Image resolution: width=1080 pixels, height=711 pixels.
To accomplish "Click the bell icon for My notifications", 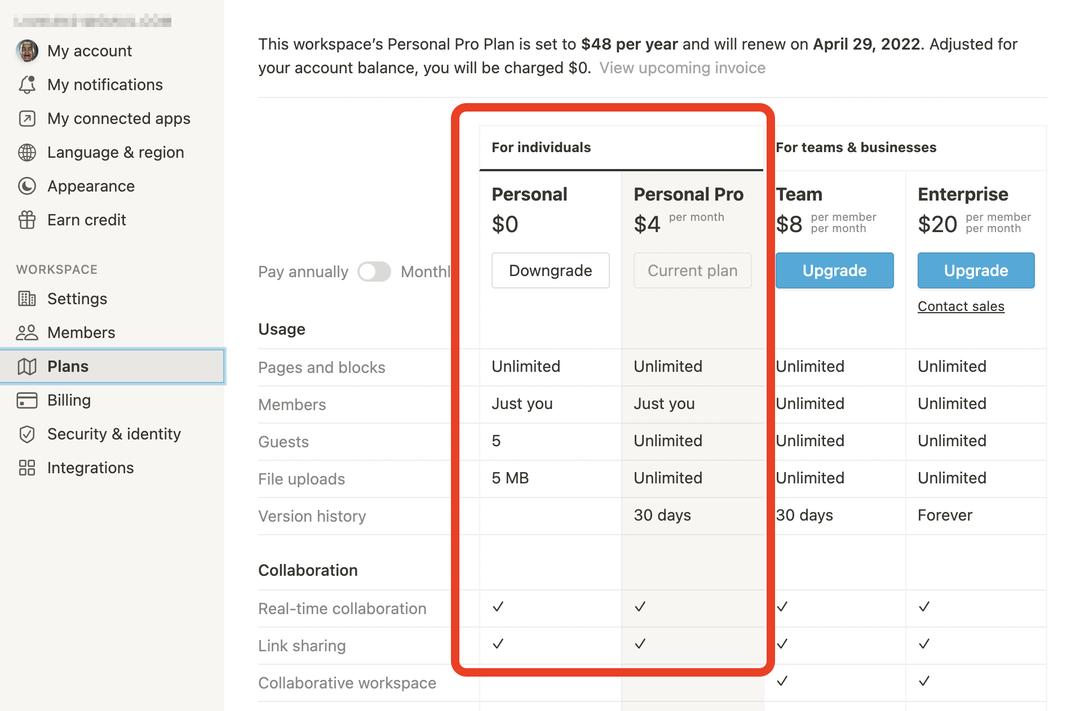I will click(27, 85).
